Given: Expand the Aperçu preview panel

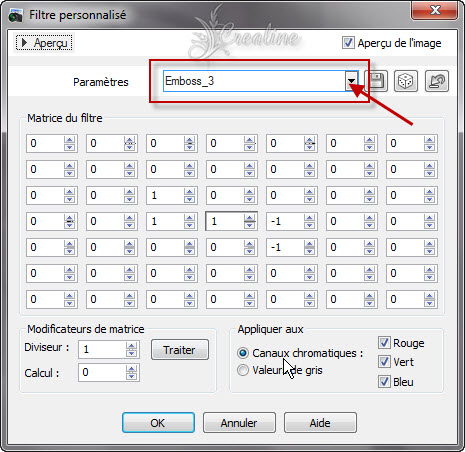Looking at the screenshot, I should coord(44,43).
